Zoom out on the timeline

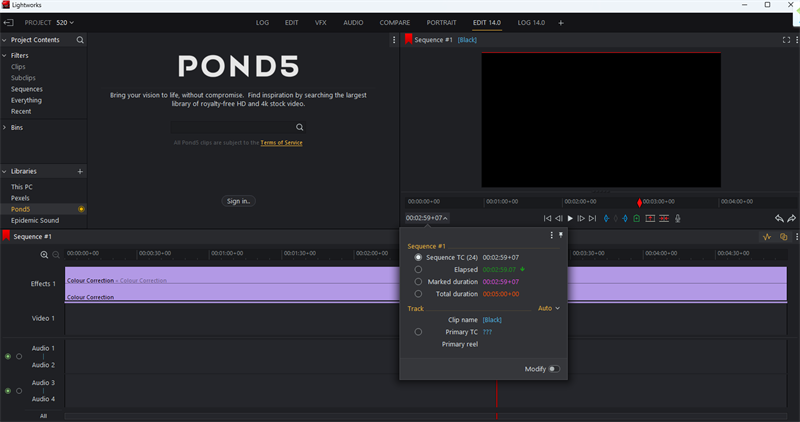[x=56, y=255]
